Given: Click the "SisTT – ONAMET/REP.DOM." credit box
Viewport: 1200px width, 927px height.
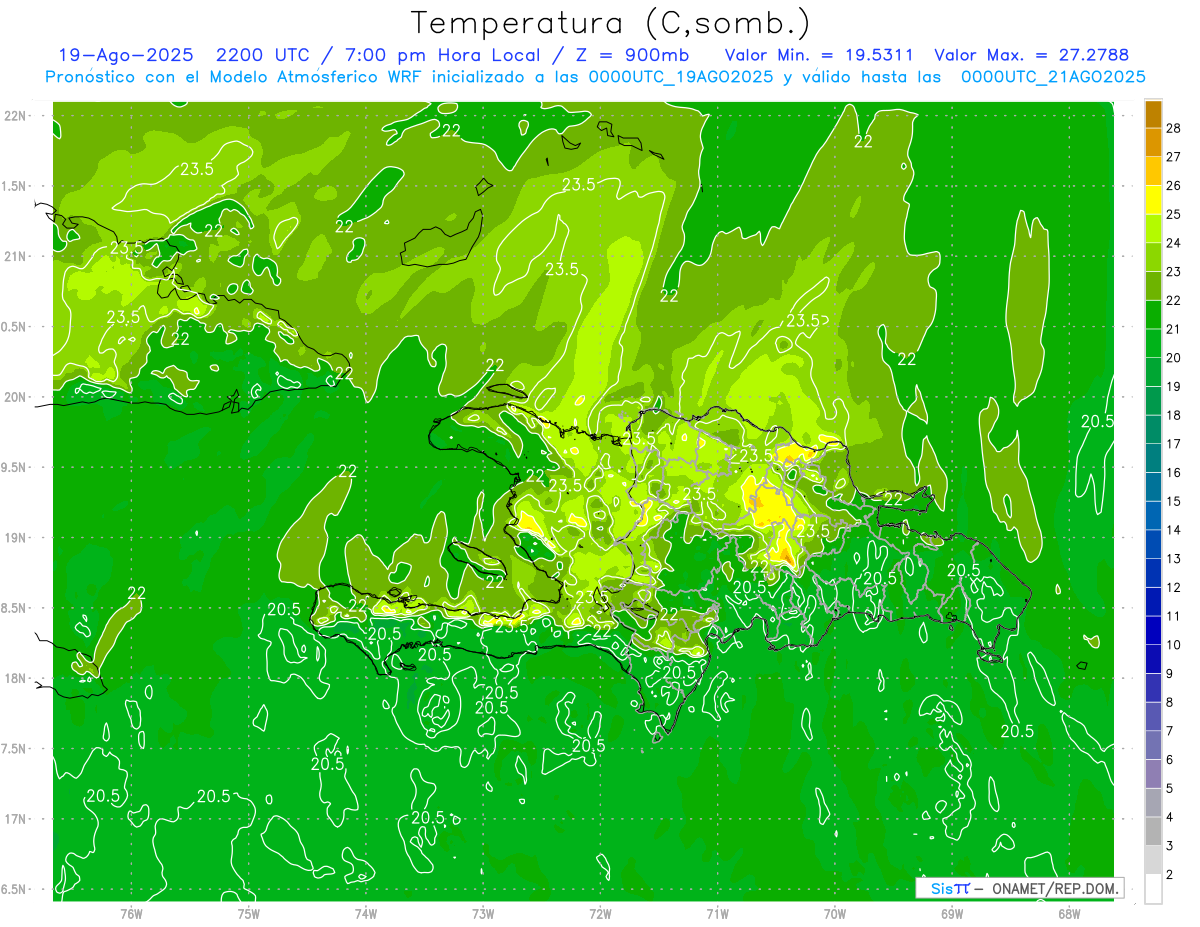Looking at the screenshot, I should click(x=1019, y=888).
